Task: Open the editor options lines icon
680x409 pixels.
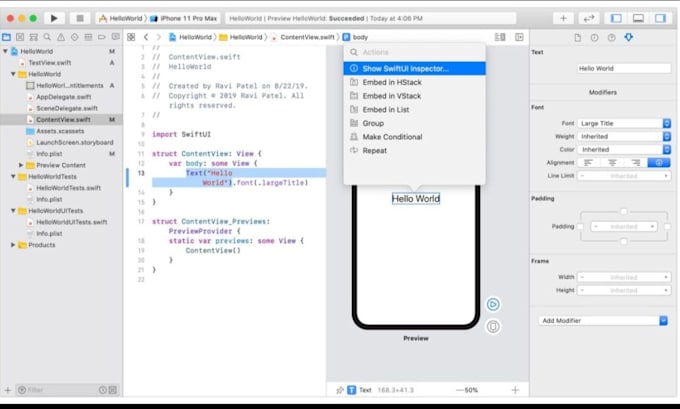Action: 500,37
